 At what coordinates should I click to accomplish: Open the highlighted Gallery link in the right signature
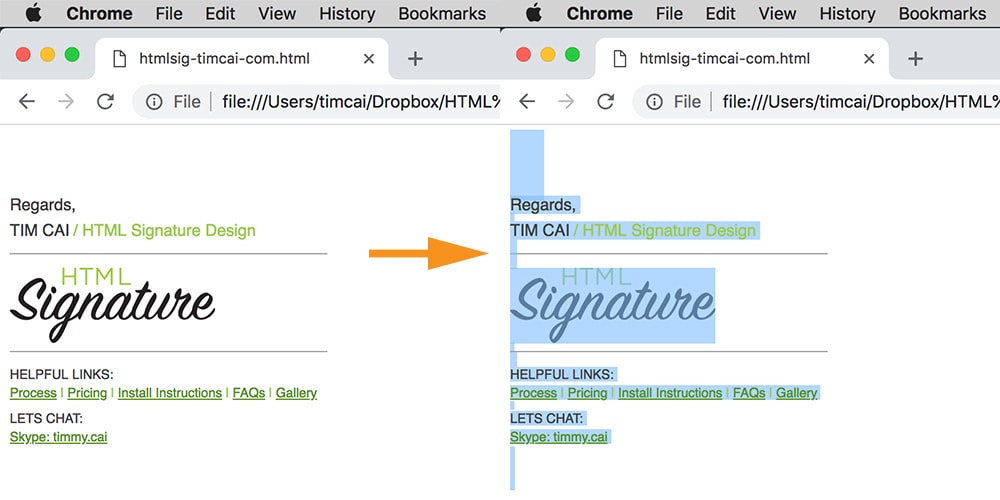tap(796, 393)
